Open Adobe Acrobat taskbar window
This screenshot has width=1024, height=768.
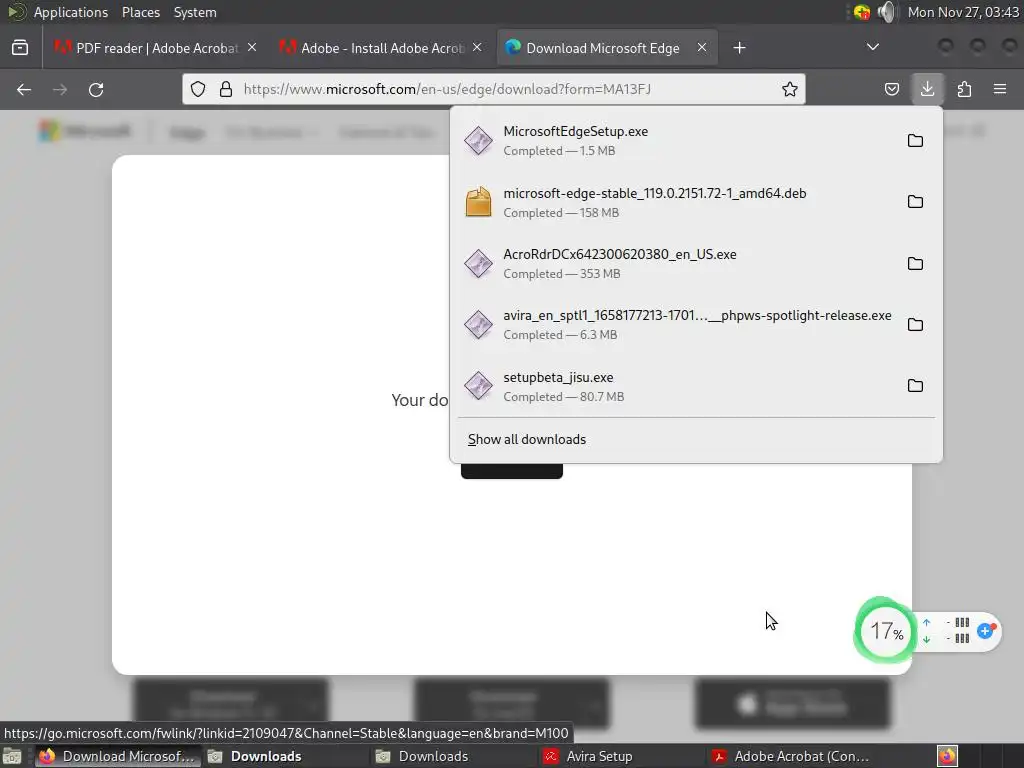pyautogui.click(x=789, y=756)
